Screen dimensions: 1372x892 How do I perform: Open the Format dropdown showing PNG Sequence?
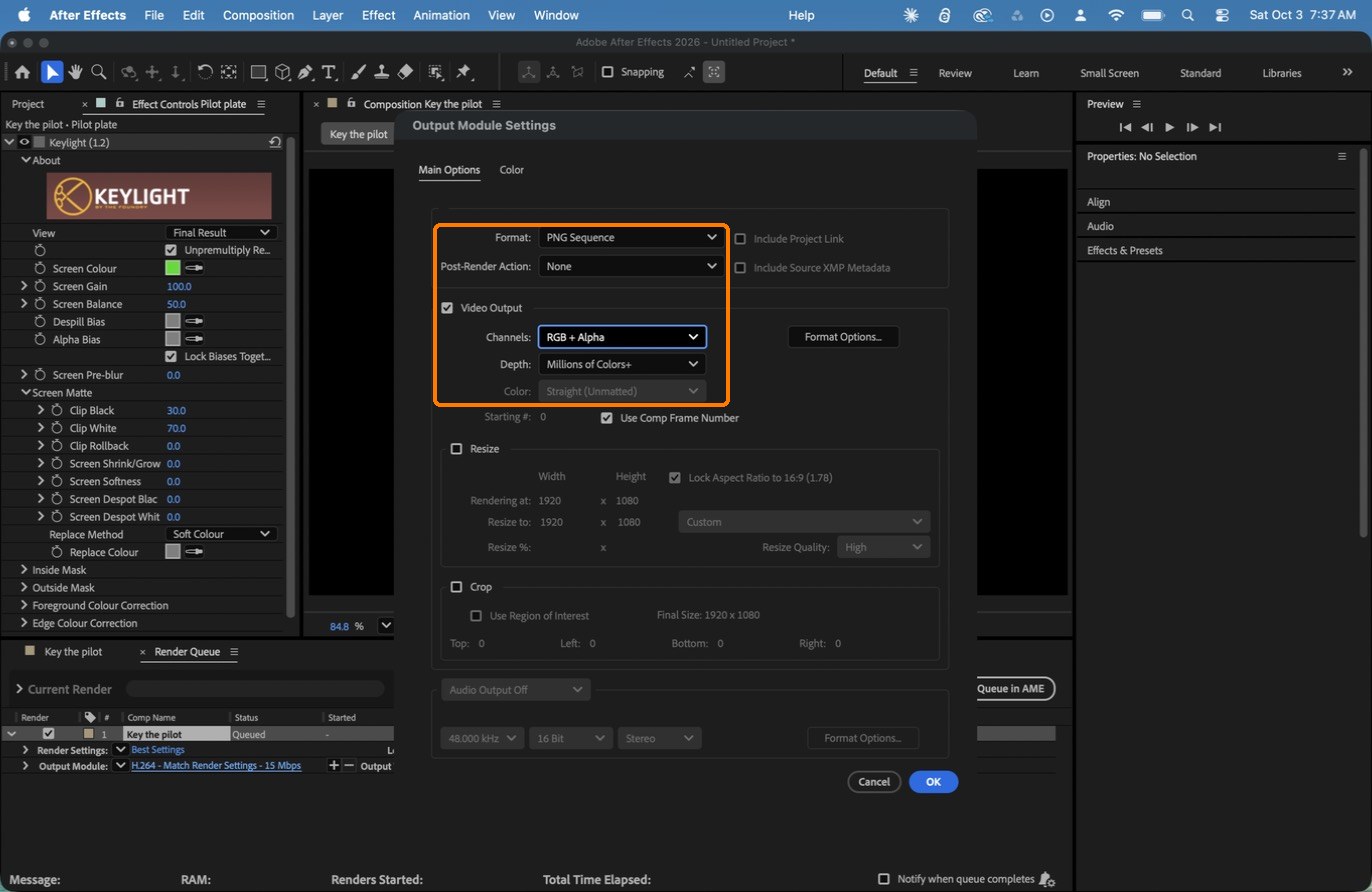point(630,238)
